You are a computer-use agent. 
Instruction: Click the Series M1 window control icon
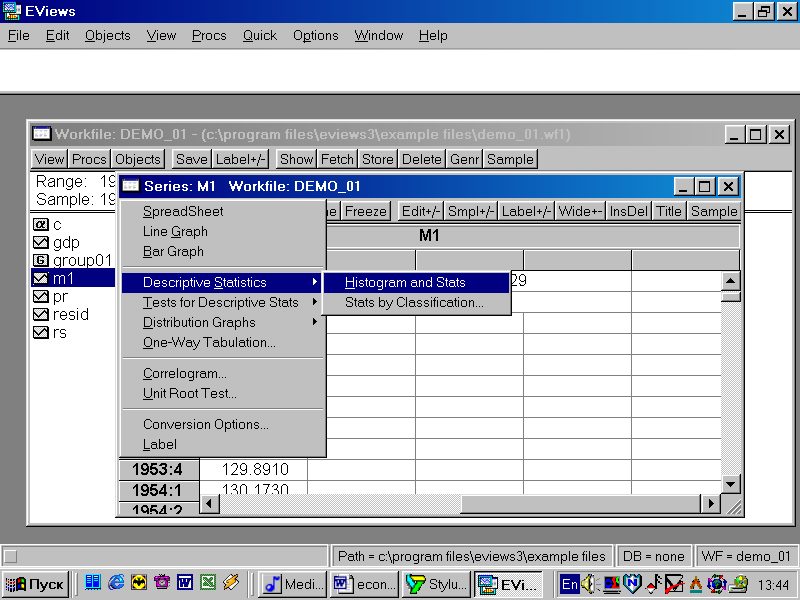click(131, 186)
